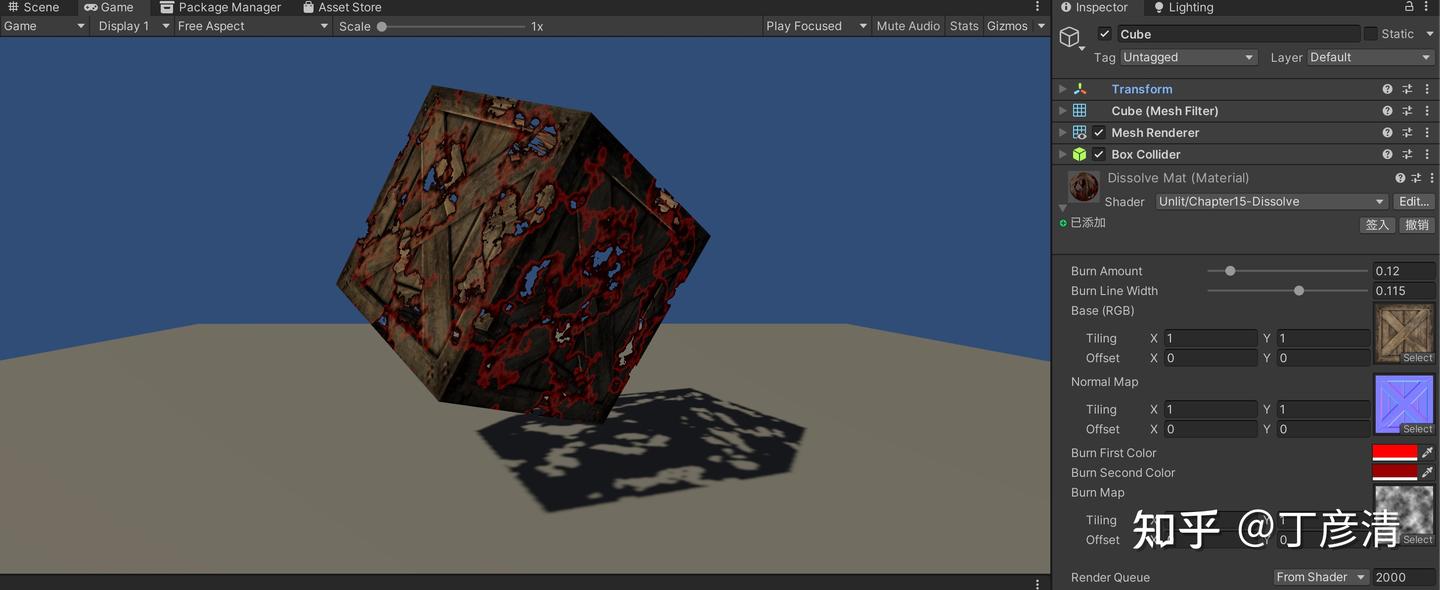
Task: Select the Transform component icon
Action: [x=1080, y=88]
